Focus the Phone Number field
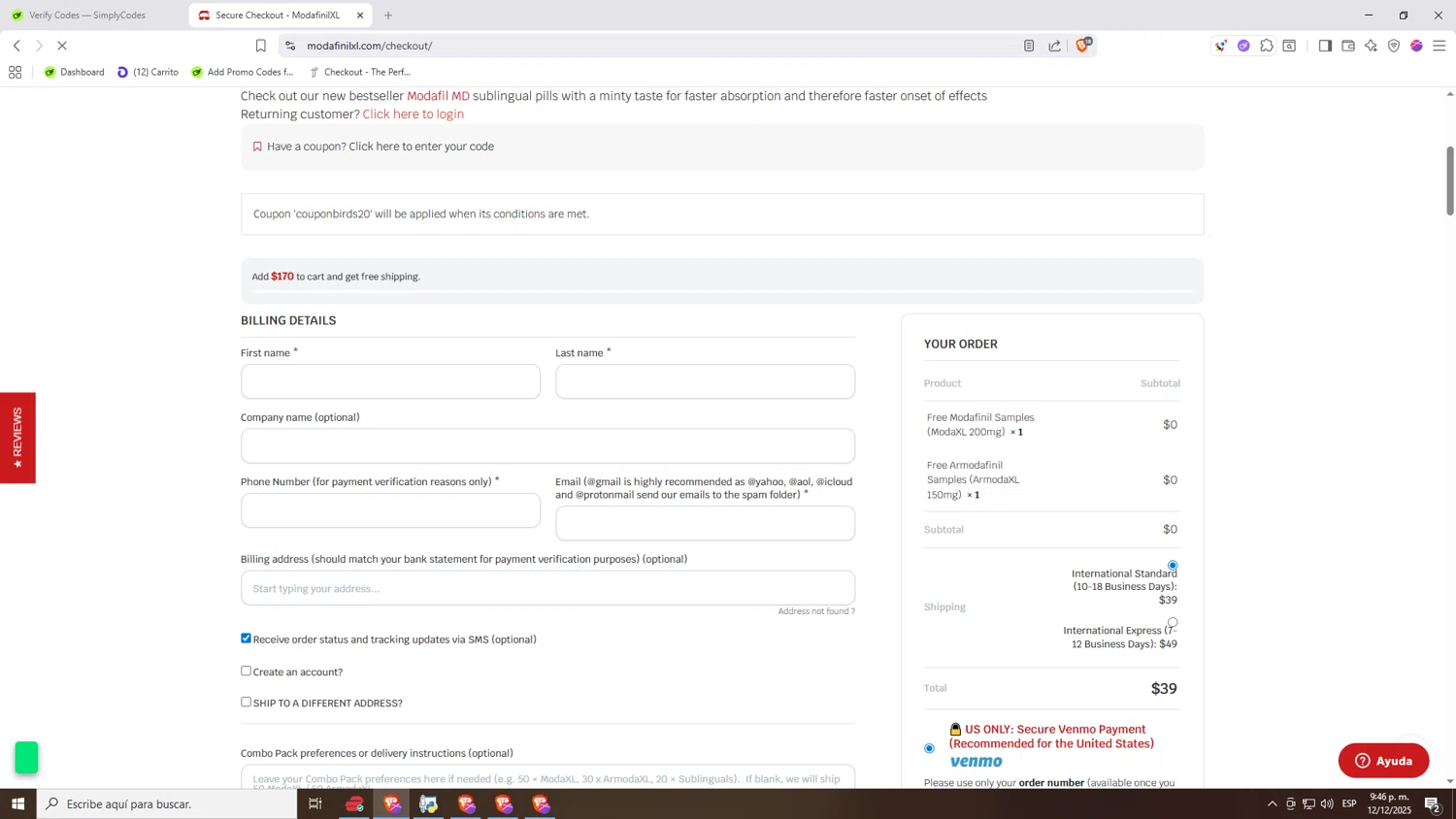The width and height of the screenshot is (1456, 819). (390, 510)
